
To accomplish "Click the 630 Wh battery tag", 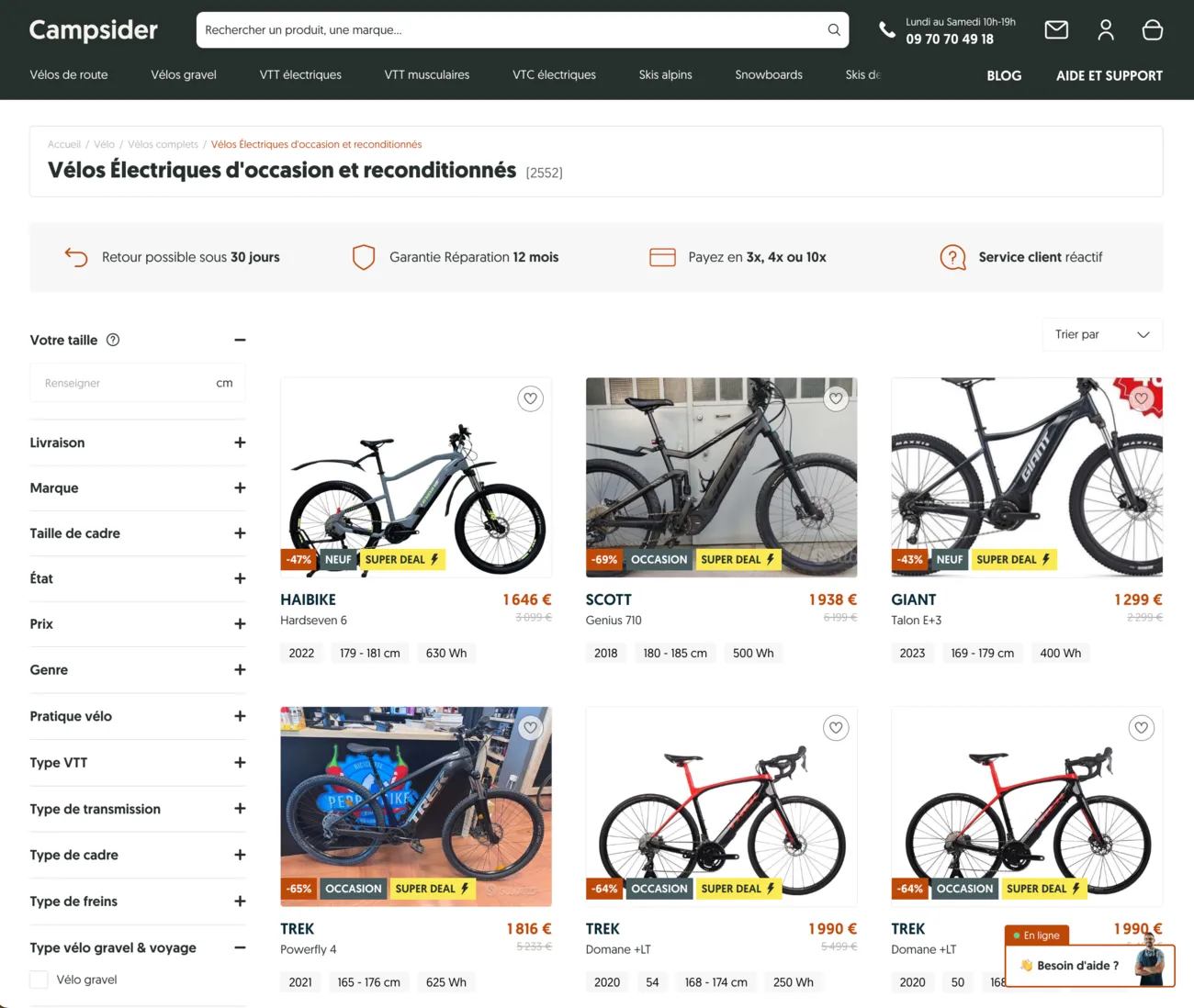I will [446, 653].
